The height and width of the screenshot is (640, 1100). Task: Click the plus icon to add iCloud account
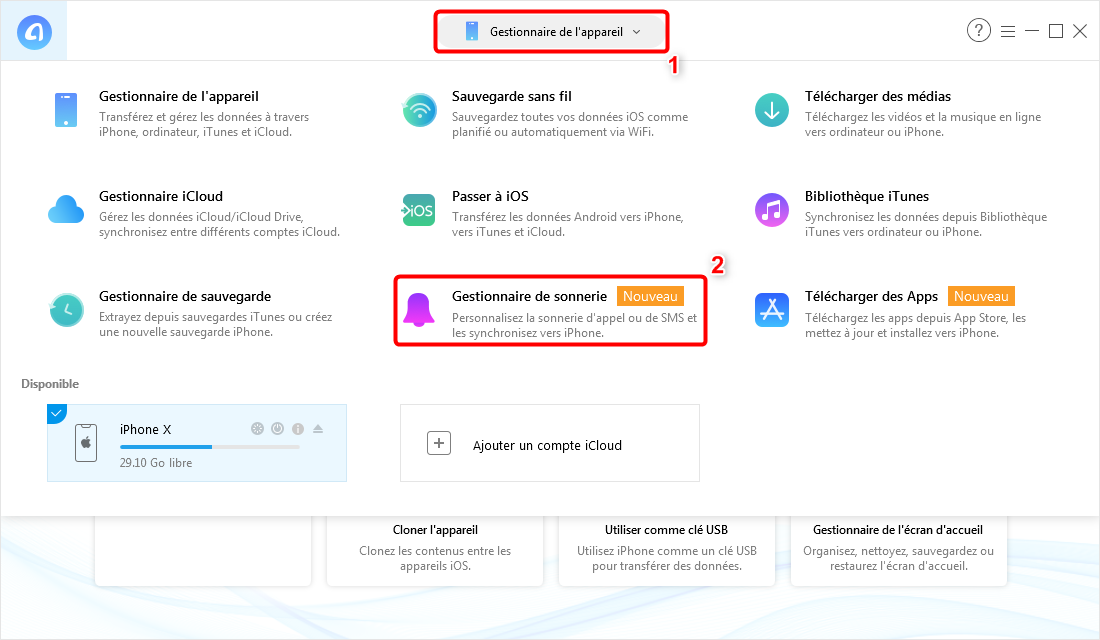[439, 443]
